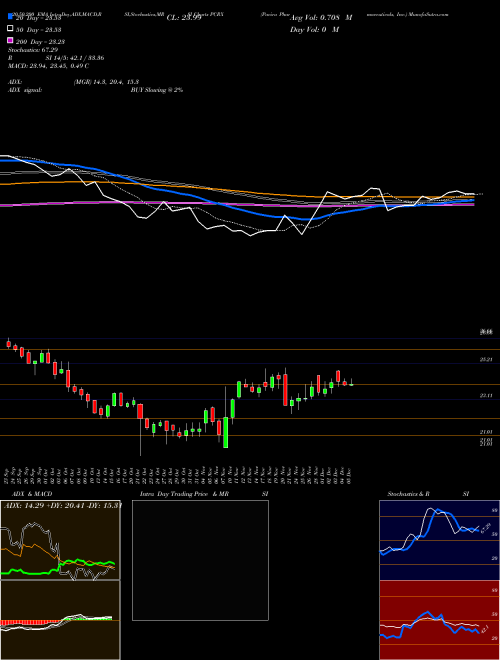Click the 'BUY Slowing @ 2%' signal text
Screen dimensions: 500x660
click(157, 90)
